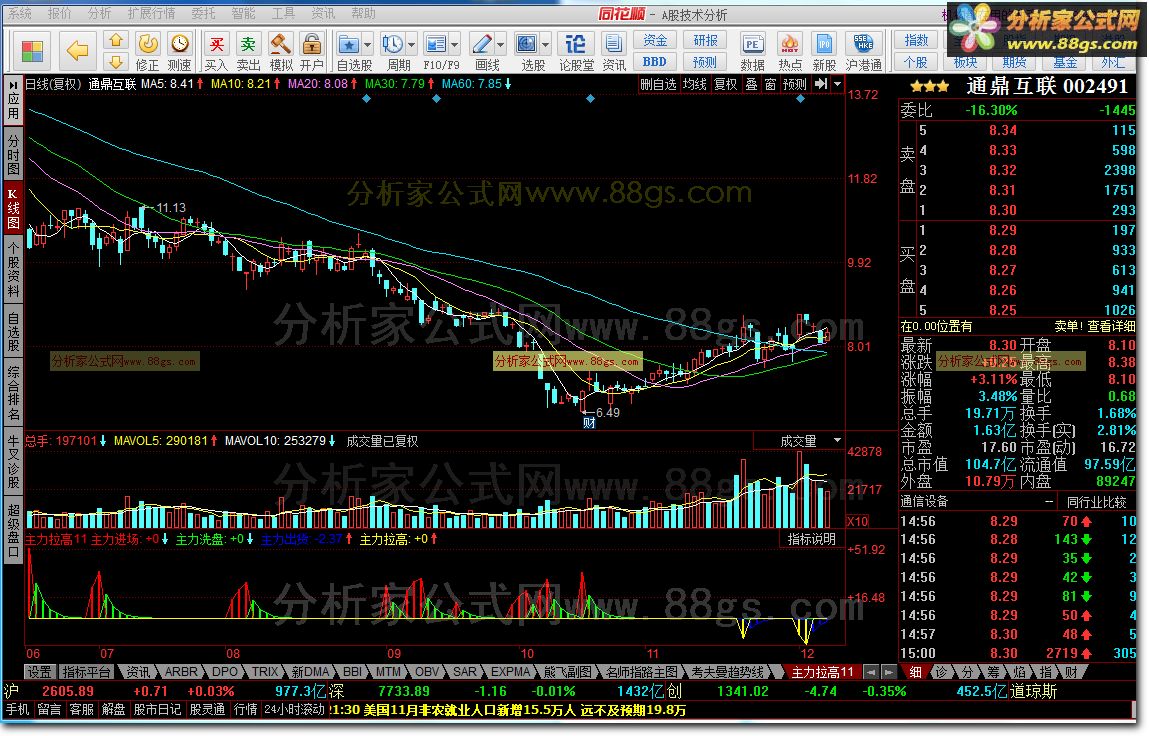
Task: Click the BBD button
Action: (x=655, y=62)
